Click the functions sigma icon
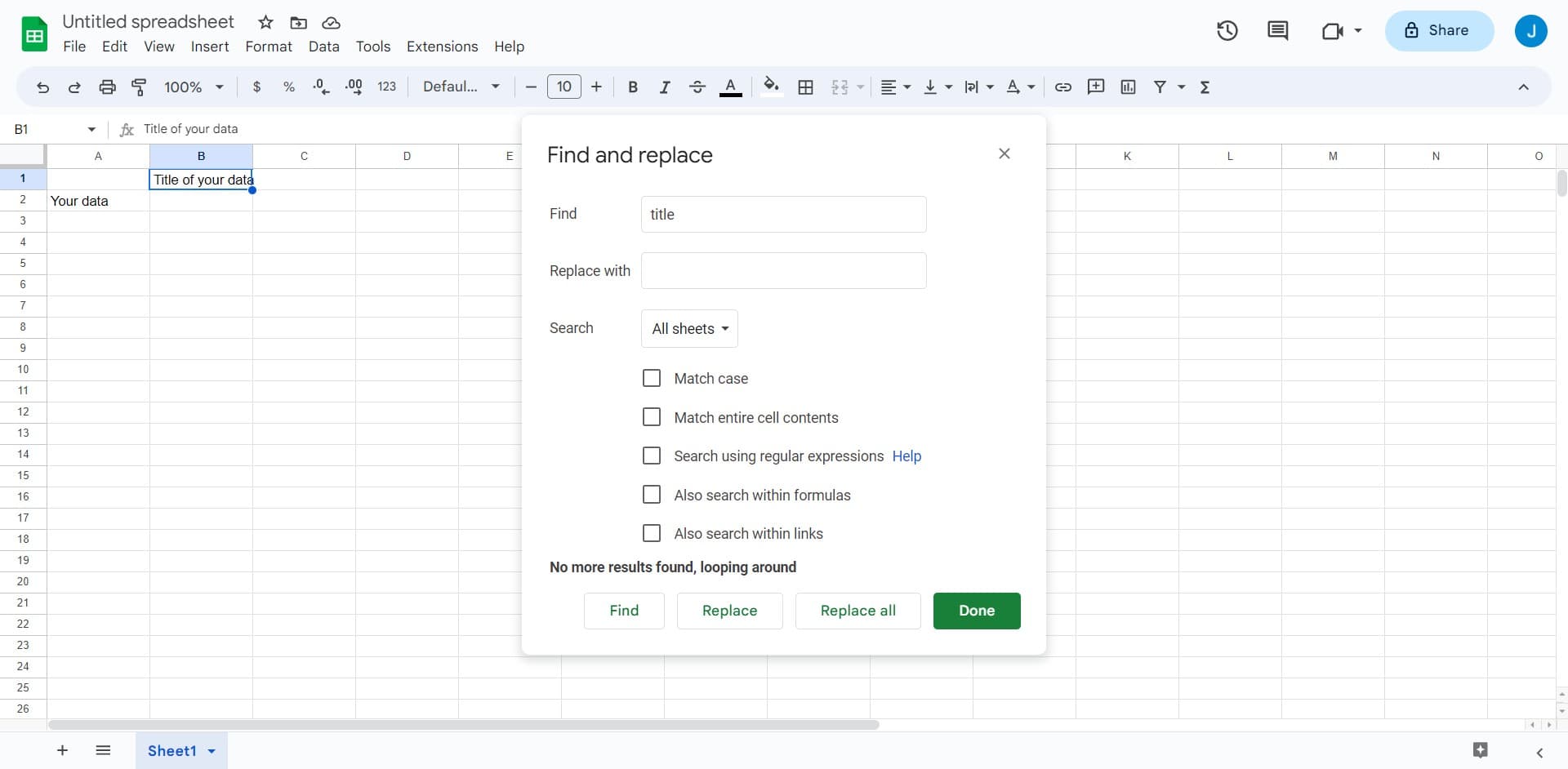 (x=1205, y=87)
